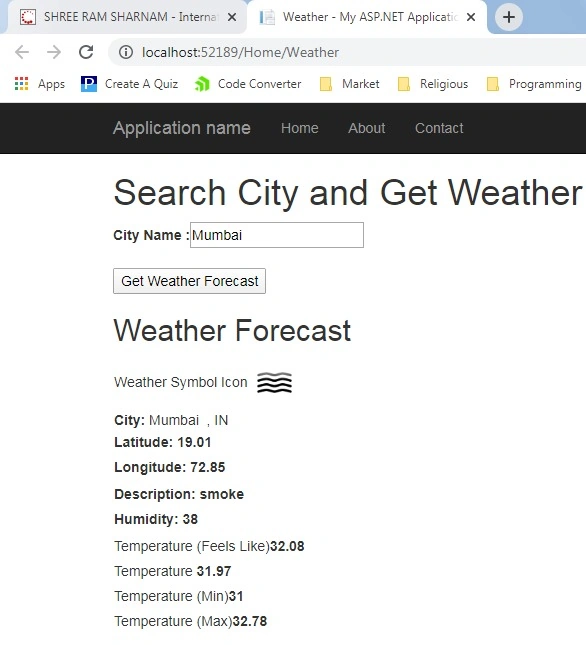The width and height of the screenshot is (586, 645).
Task: Click the Longitude: 72.85 value
Action: pyautogui.click(x=170, y=467)
